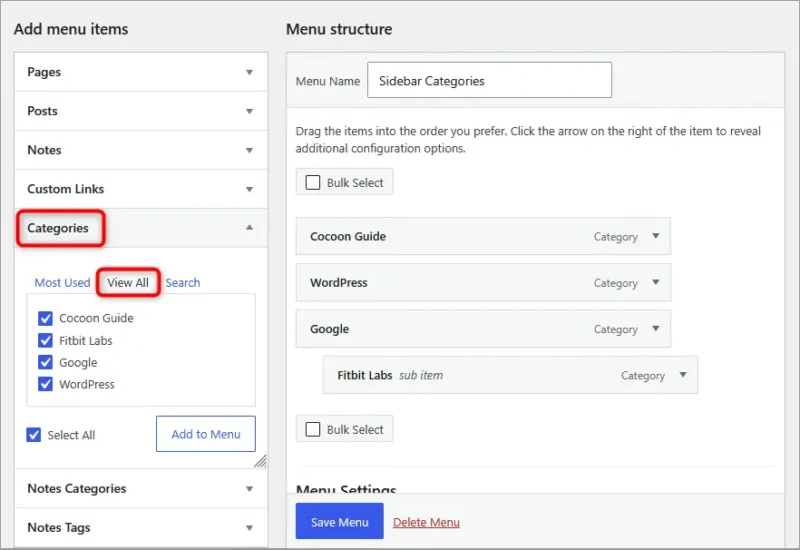Select the Cocoon Guide menu item bar
The width and height of the screenshot is (800, 550).
coord(483,236)
